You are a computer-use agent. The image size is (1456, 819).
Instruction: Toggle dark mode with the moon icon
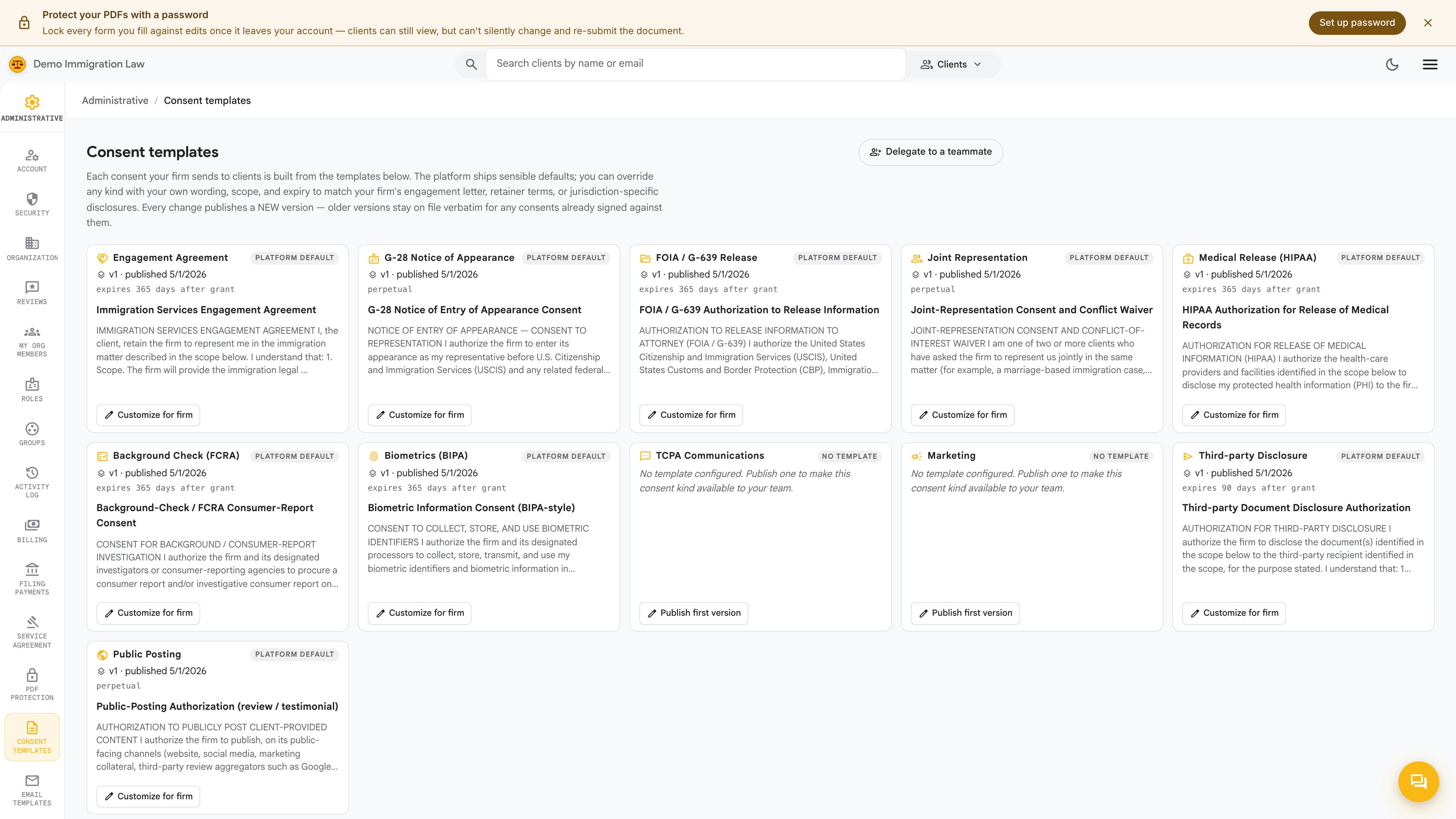coord(1392,64)
